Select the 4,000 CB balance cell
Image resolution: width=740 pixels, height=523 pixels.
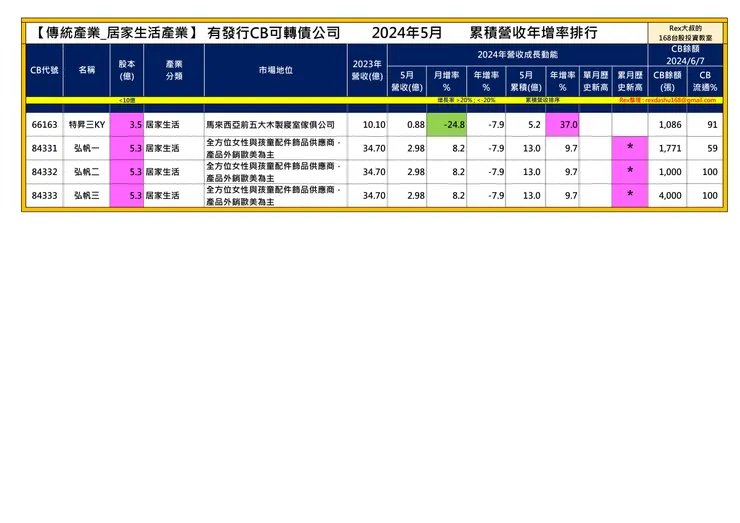point(667,195)
